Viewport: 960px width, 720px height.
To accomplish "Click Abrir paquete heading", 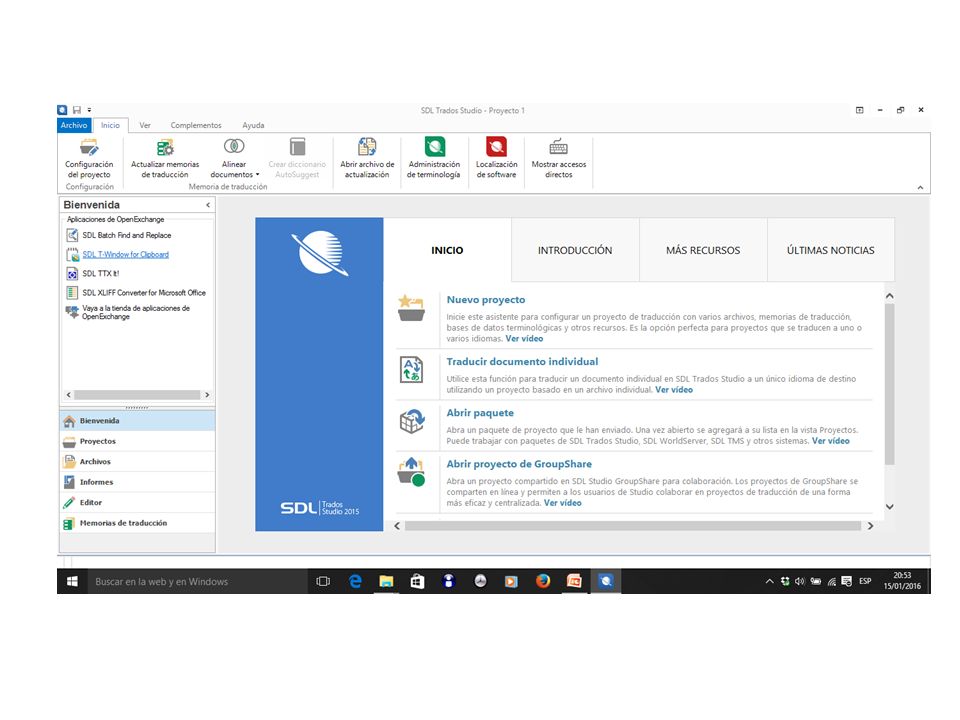I will (x=480, y=413).
